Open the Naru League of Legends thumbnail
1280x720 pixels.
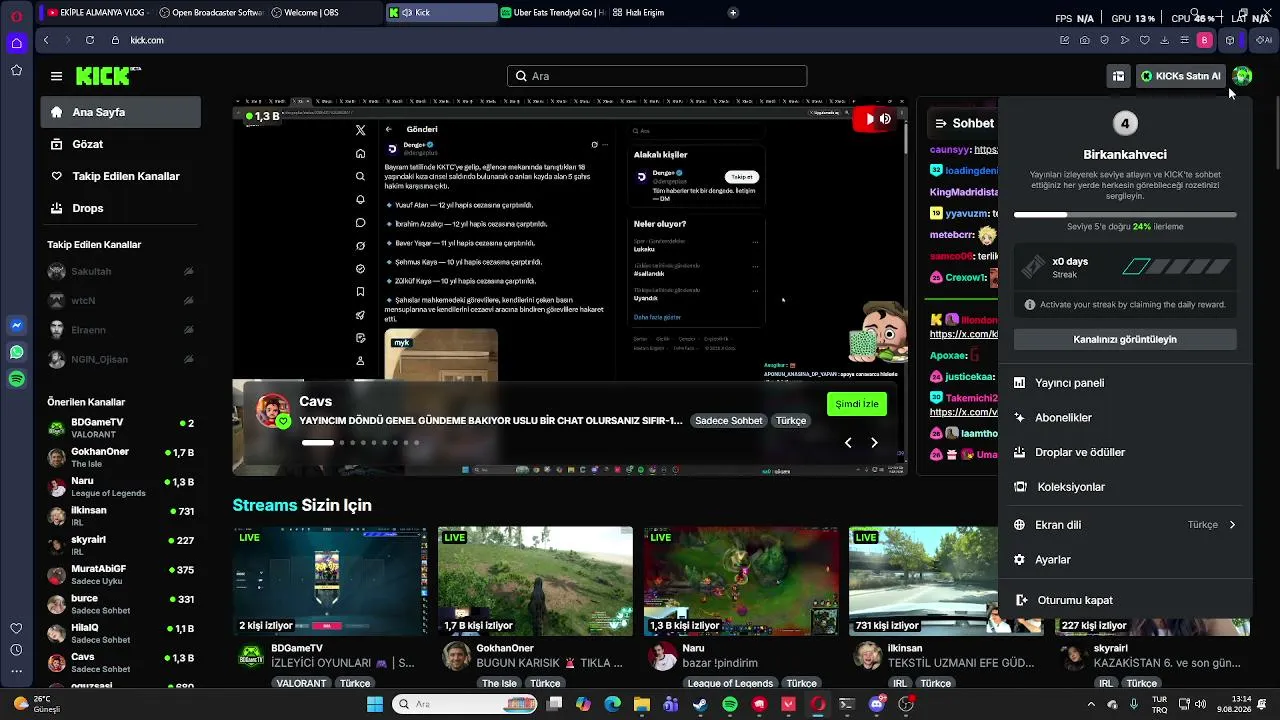coord(741,581)
